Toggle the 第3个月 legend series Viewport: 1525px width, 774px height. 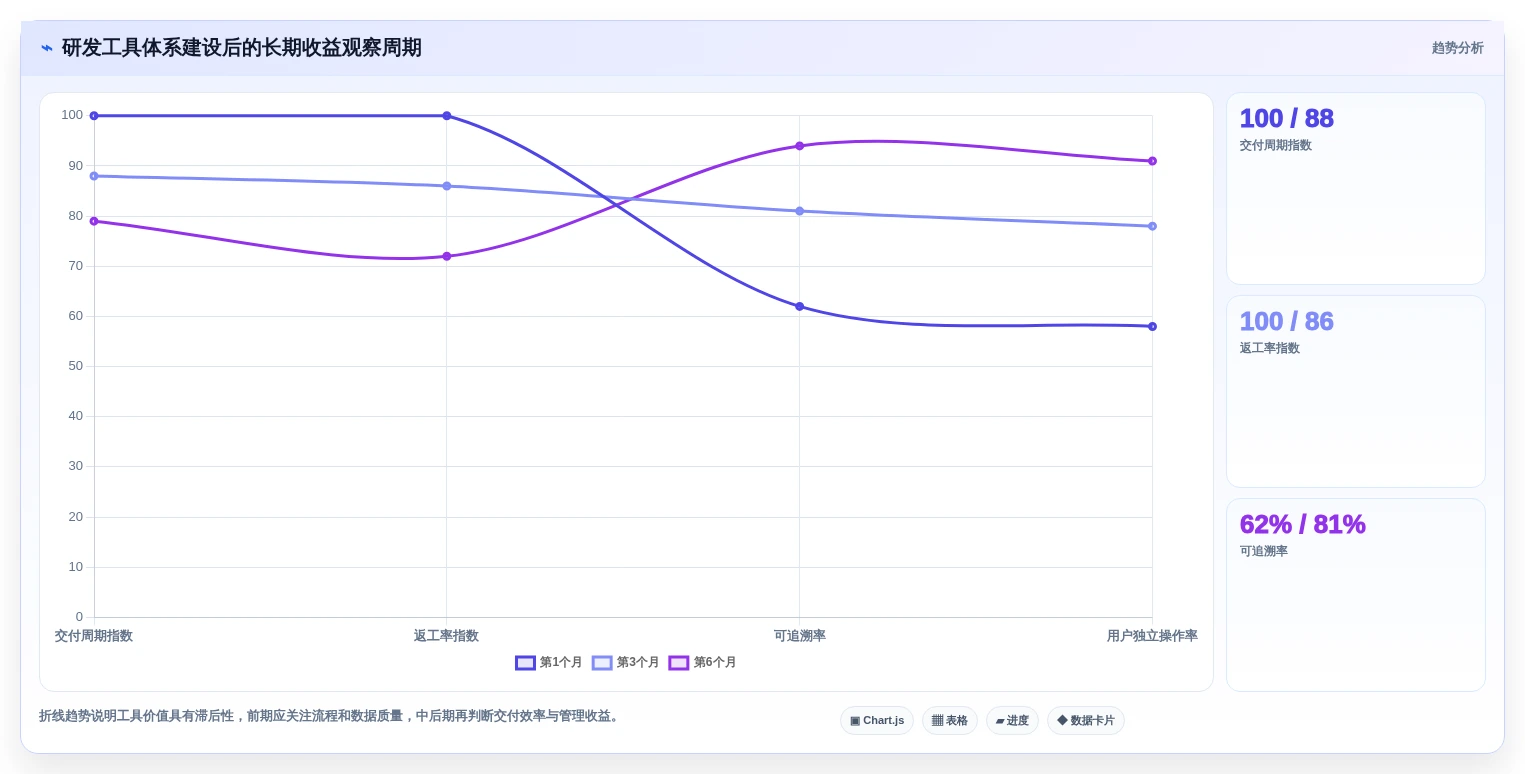pos(626,662)
